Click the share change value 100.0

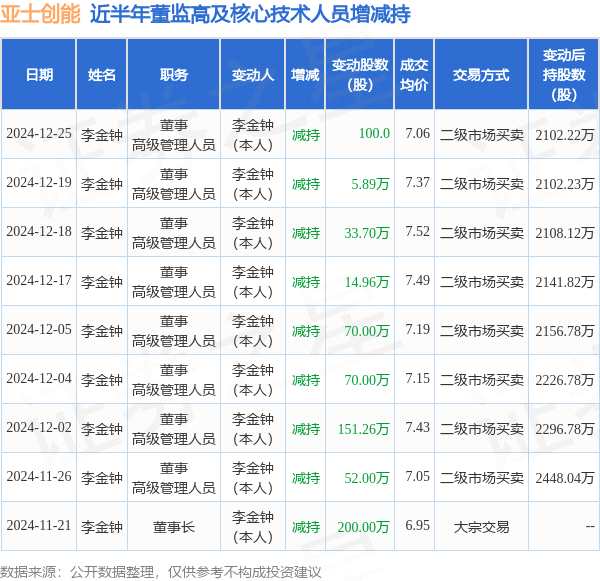pos(374,134)
